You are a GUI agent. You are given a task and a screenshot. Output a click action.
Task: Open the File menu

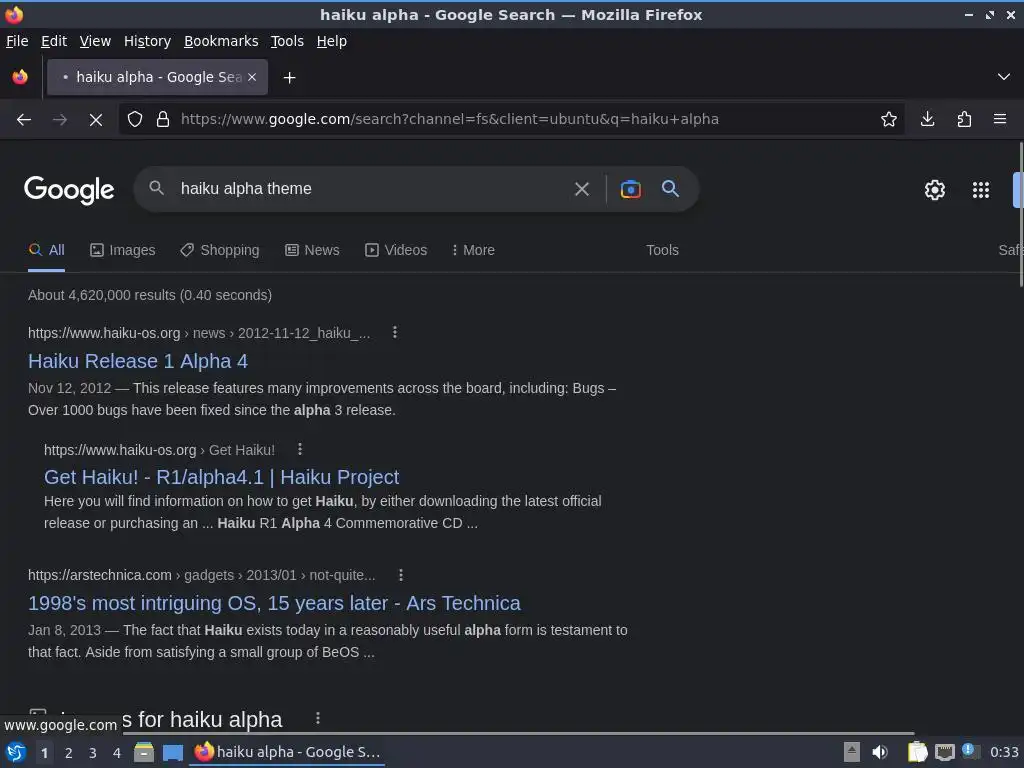pyautogui.click(x=17, y=41)
